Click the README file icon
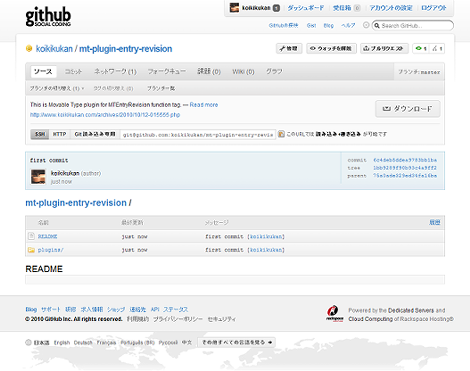Image resolution: width=470 pixels, height=371 pixels. pyautogui.click(x=31, y=236)
